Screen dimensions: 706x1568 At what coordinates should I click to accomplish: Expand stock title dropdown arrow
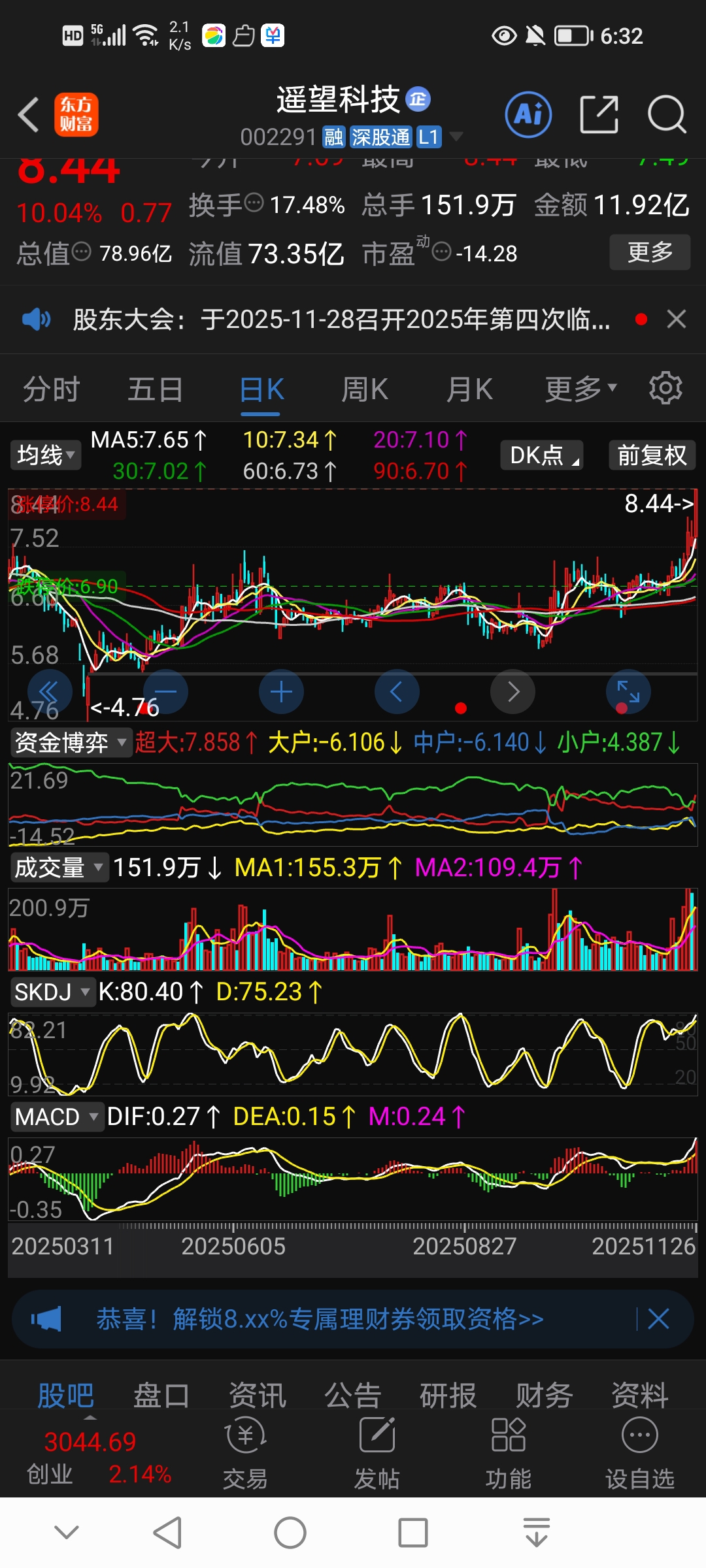coord(456,136)
